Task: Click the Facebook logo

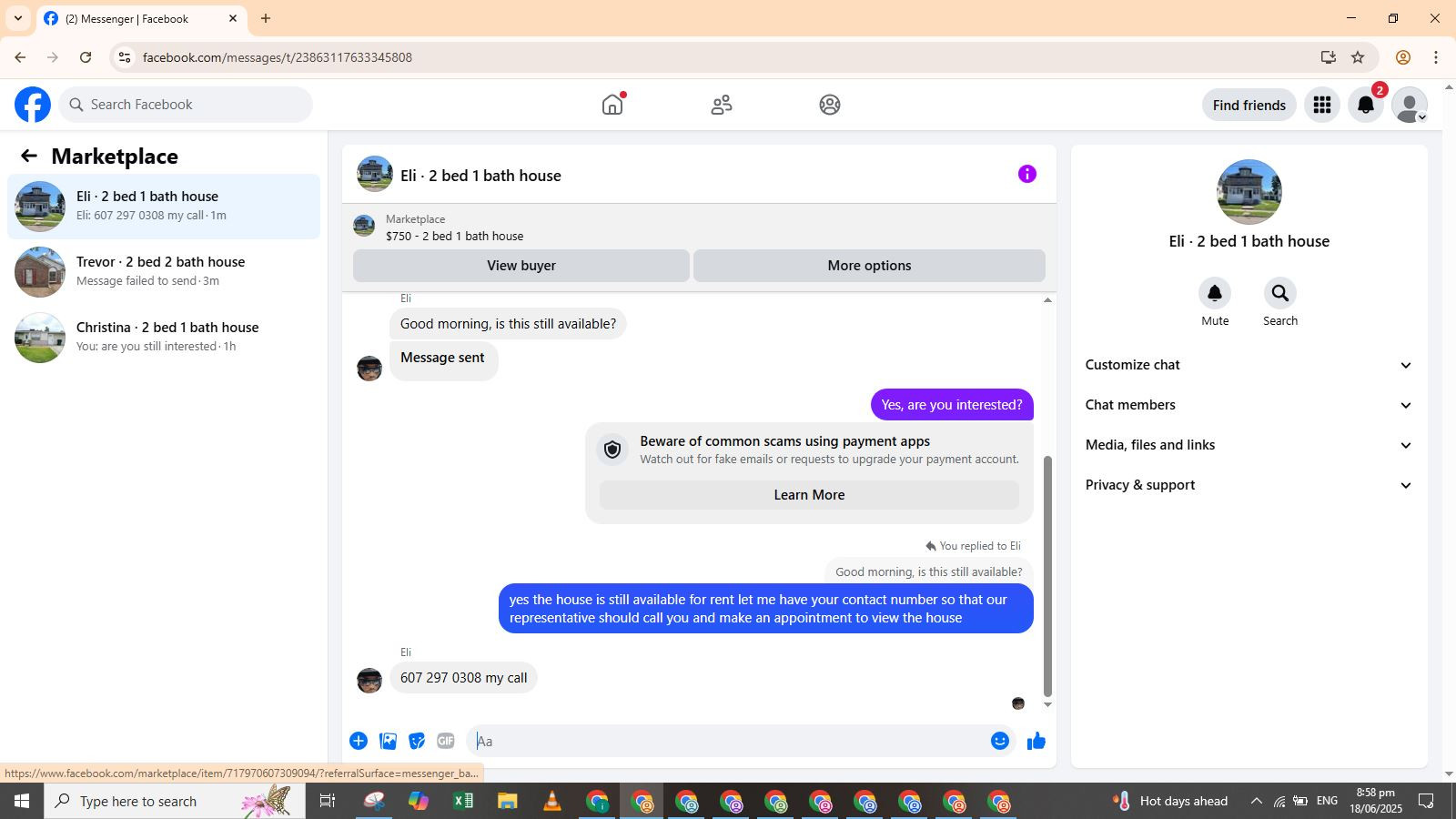Action: pyautogui.click(x=33, y=105)
